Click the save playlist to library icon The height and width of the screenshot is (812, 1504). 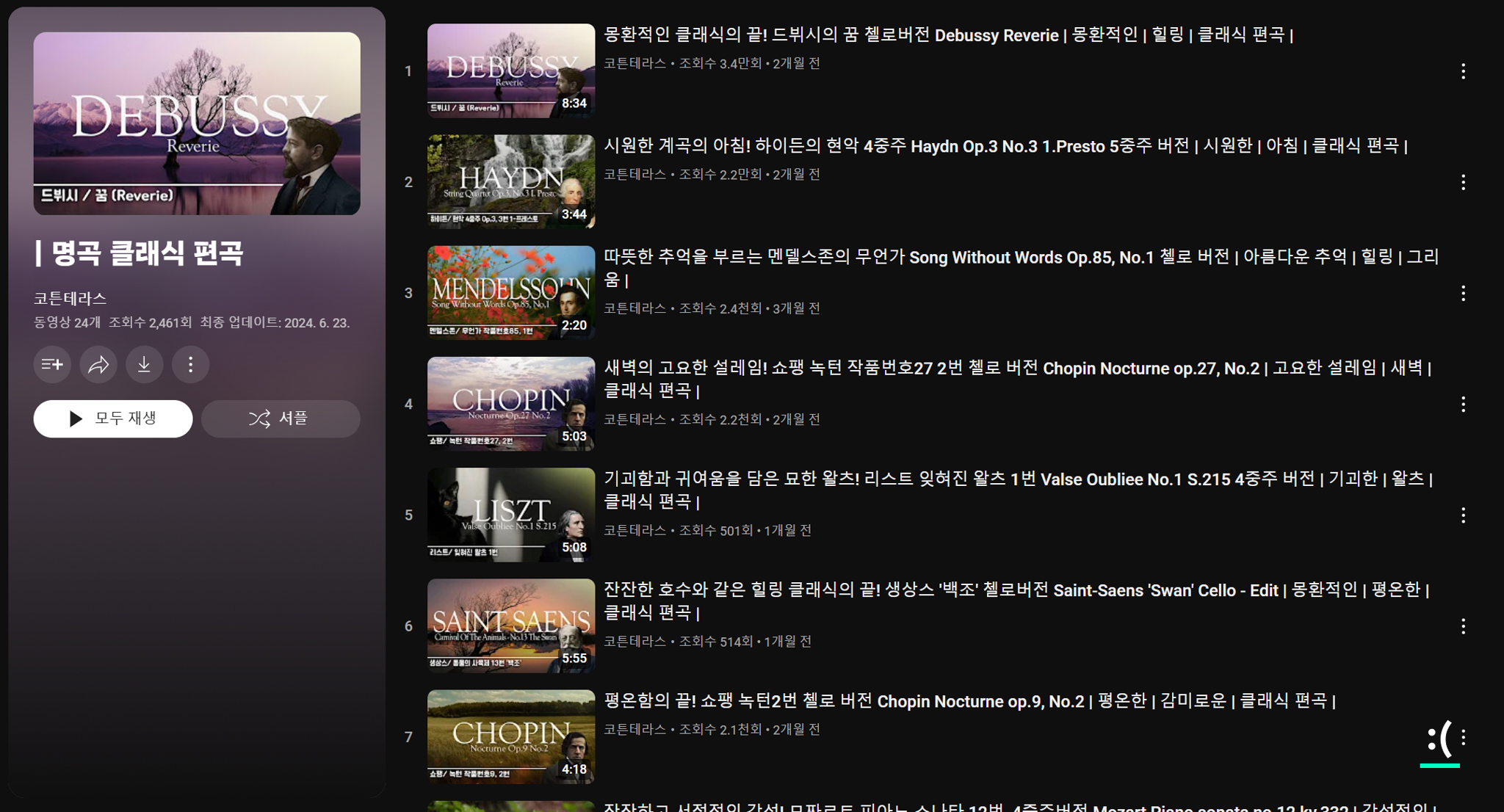[x=52, y=364]
